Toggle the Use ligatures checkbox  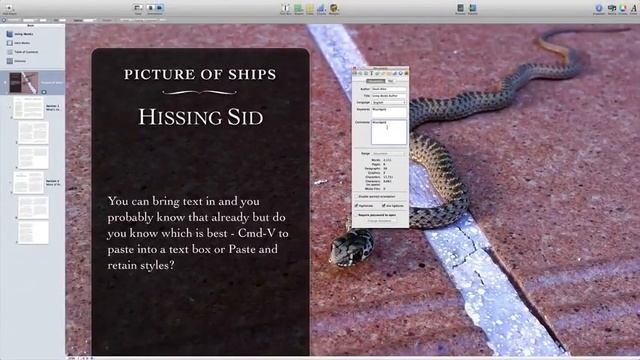384,205
